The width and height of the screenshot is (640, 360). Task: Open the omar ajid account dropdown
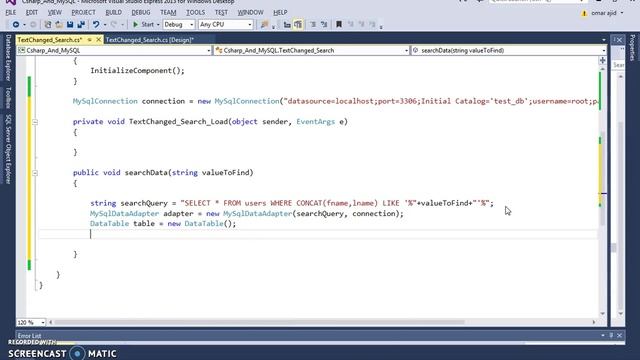tap(607, 13)
